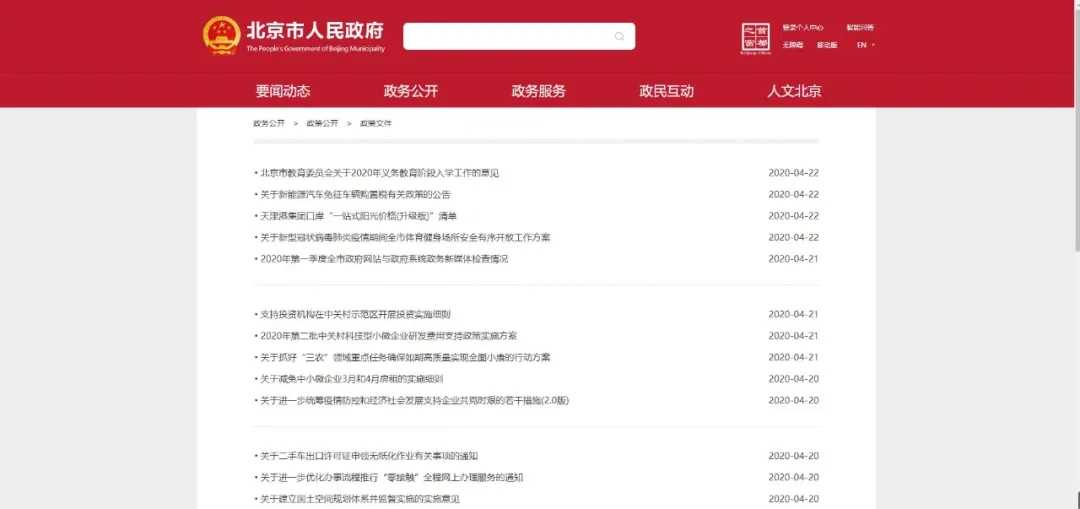
Task: Open 支持投资机构在中关村示范区开展投资实施细则
Action: click(355, 314)
